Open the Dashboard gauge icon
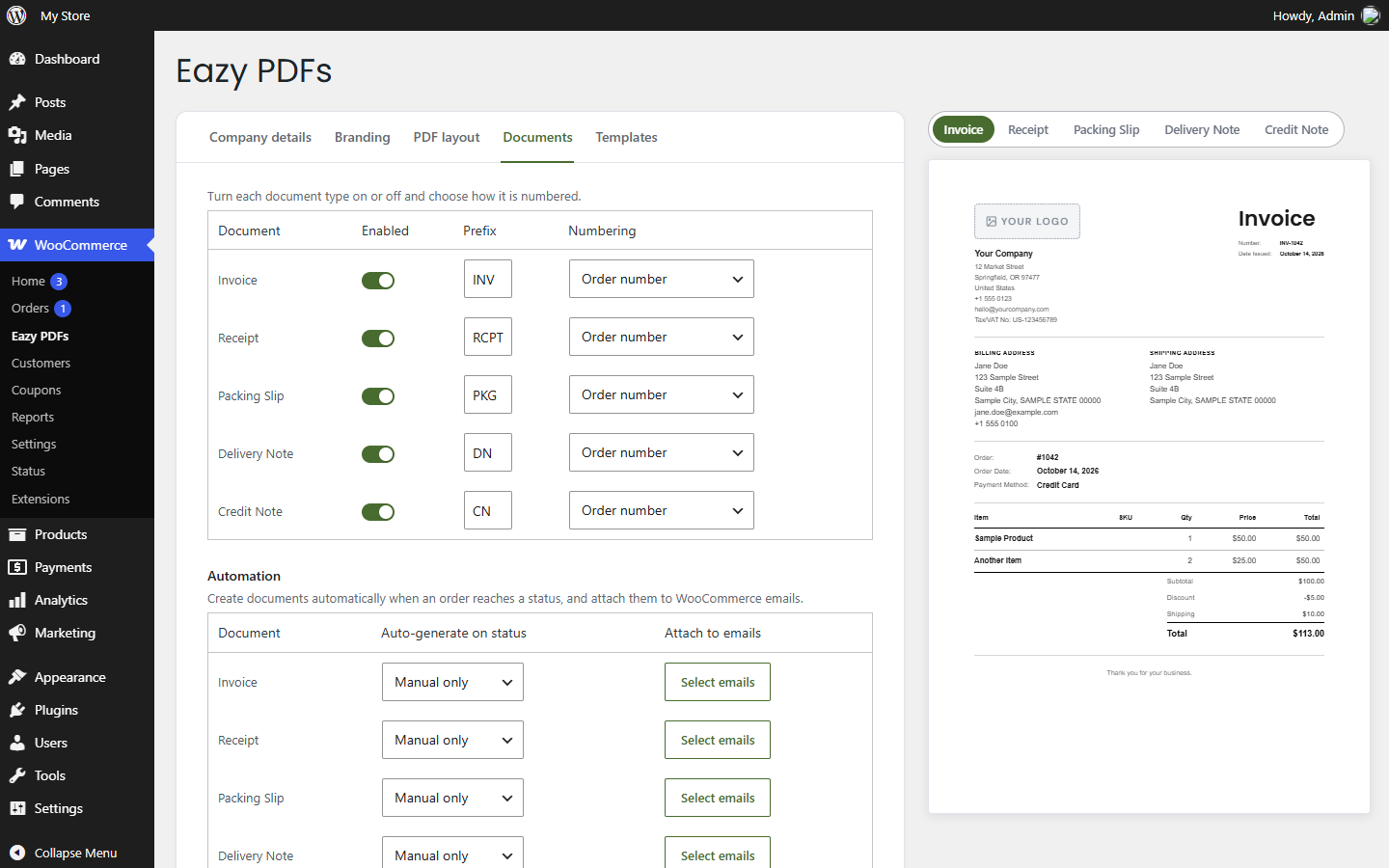1389x868 pixels. 17,59
